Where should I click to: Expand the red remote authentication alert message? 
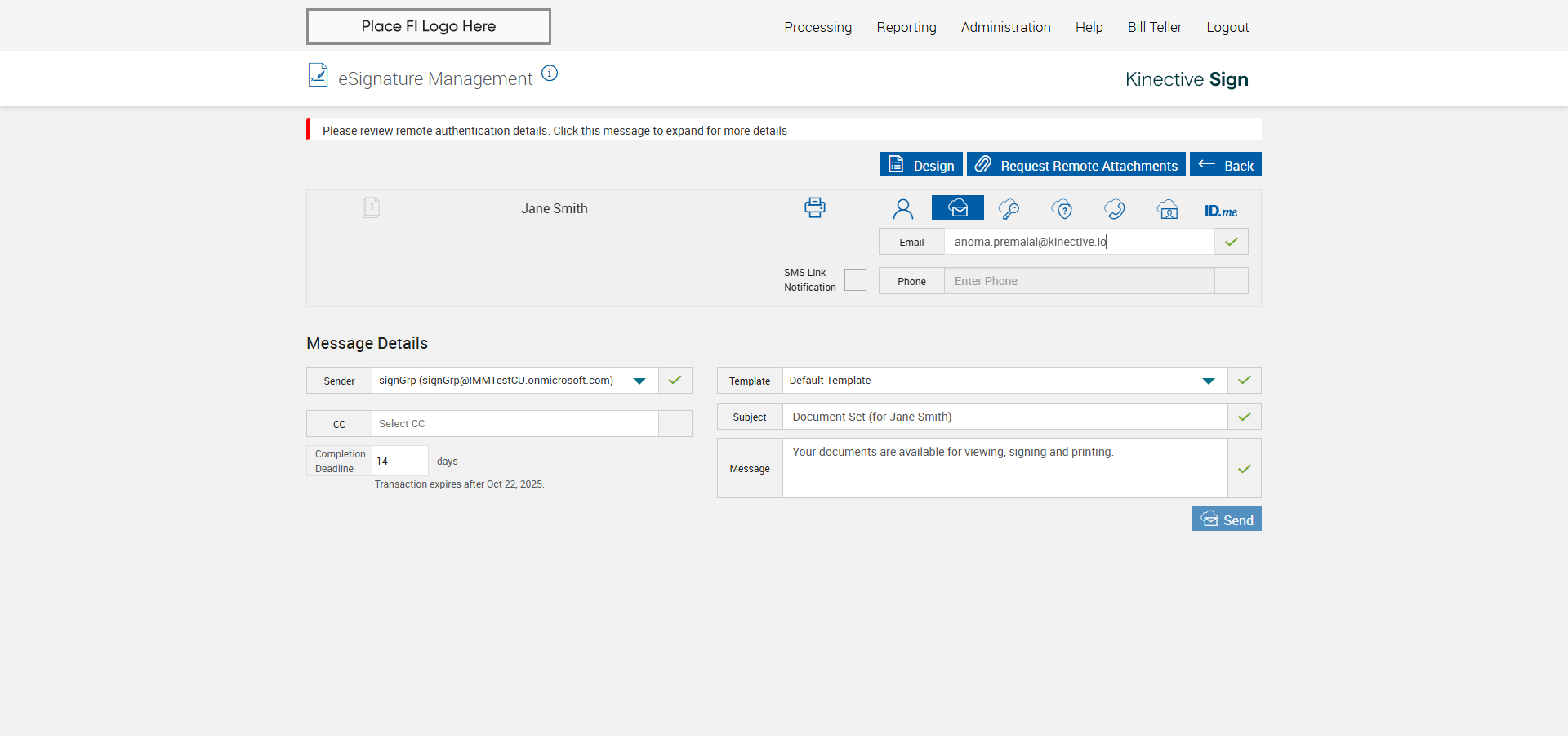pyautogui.click(x=555, y=131)
